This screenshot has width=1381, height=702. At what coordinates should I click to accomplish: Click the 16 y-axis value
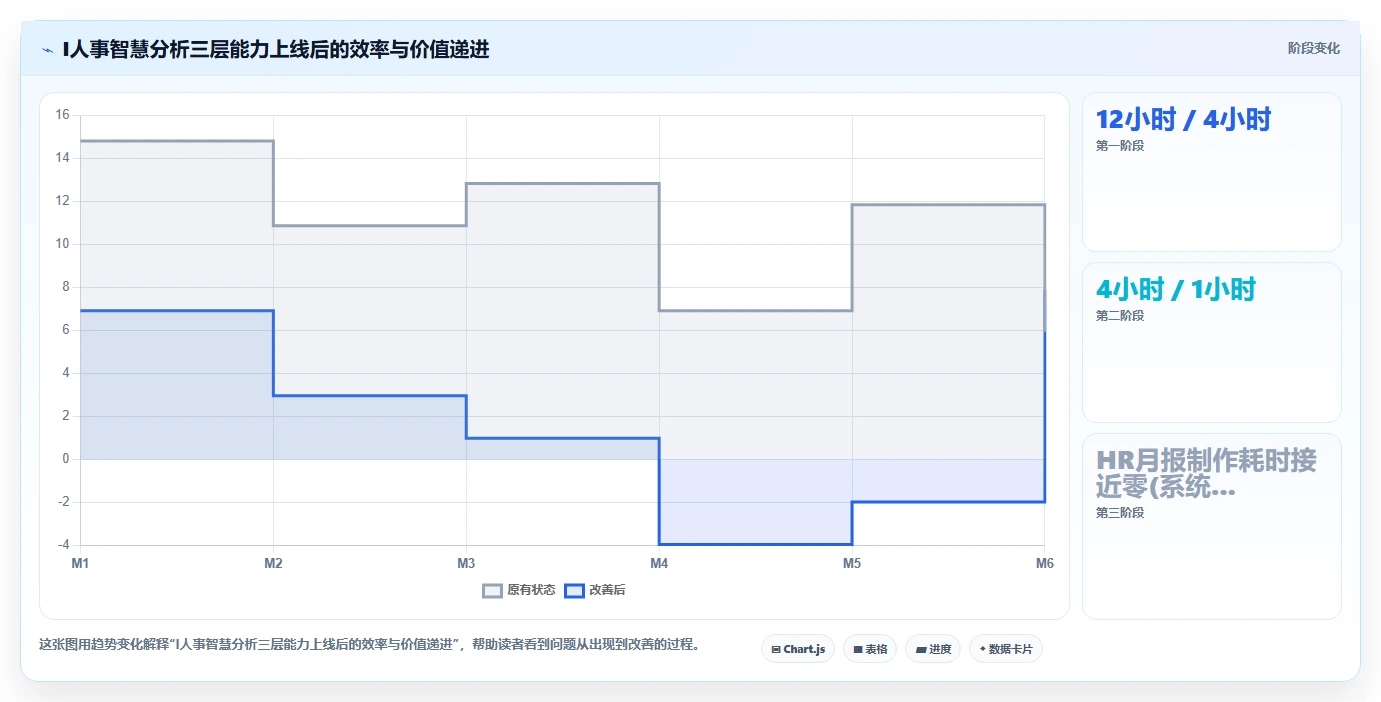click(x=62, y=115)
